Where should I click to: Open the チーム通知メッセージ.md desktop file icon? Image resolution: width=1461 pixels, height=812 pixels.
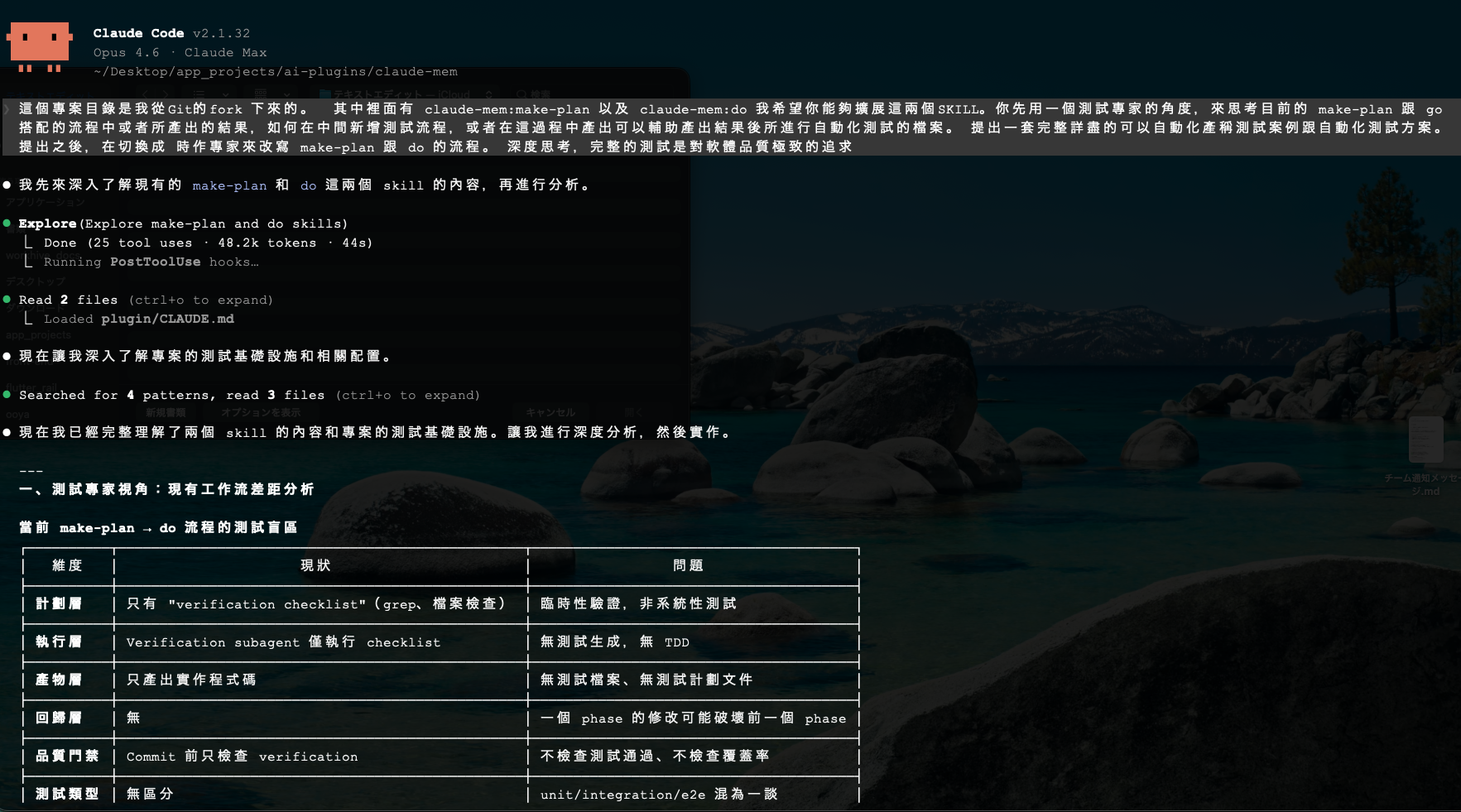(1425, 440)
